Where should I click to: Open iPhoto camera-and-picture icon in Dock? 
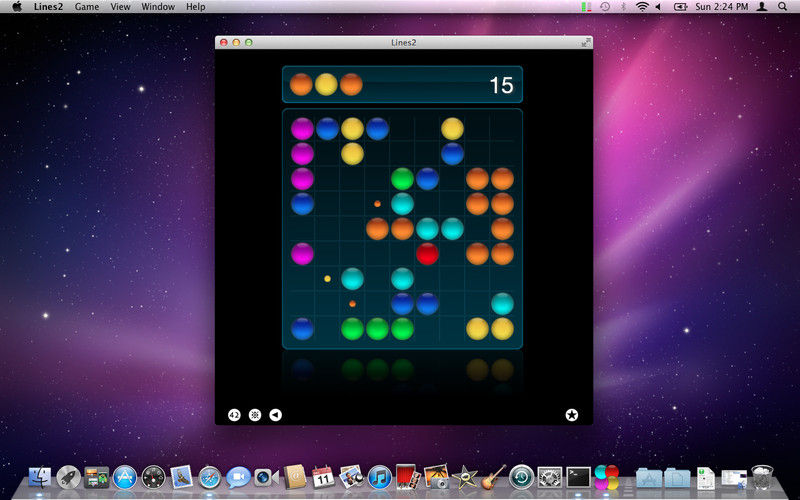(x=436, y=477)
